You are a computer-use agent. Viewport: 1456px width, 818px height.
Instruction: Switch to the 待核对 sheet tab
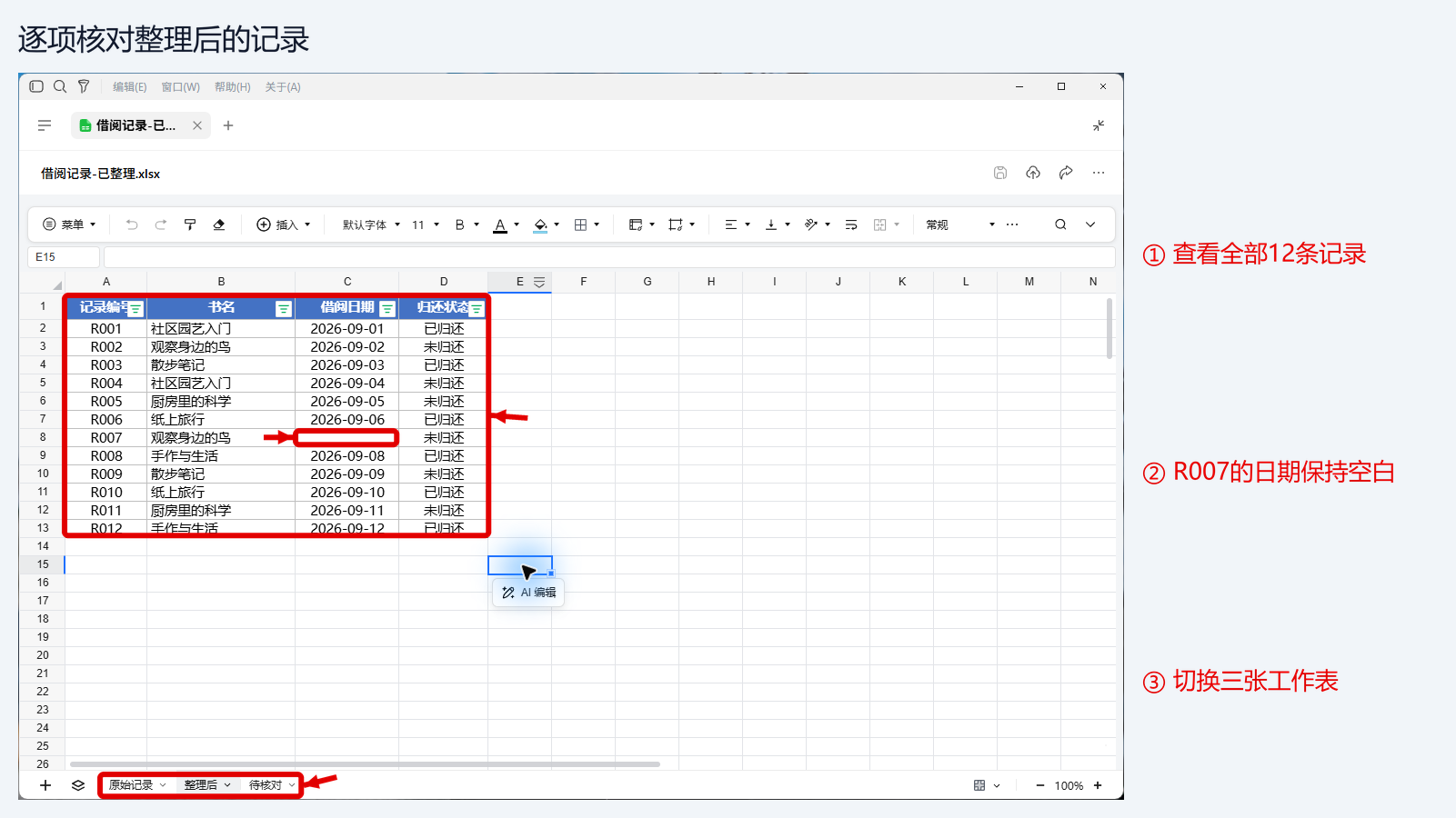(266, 785)
